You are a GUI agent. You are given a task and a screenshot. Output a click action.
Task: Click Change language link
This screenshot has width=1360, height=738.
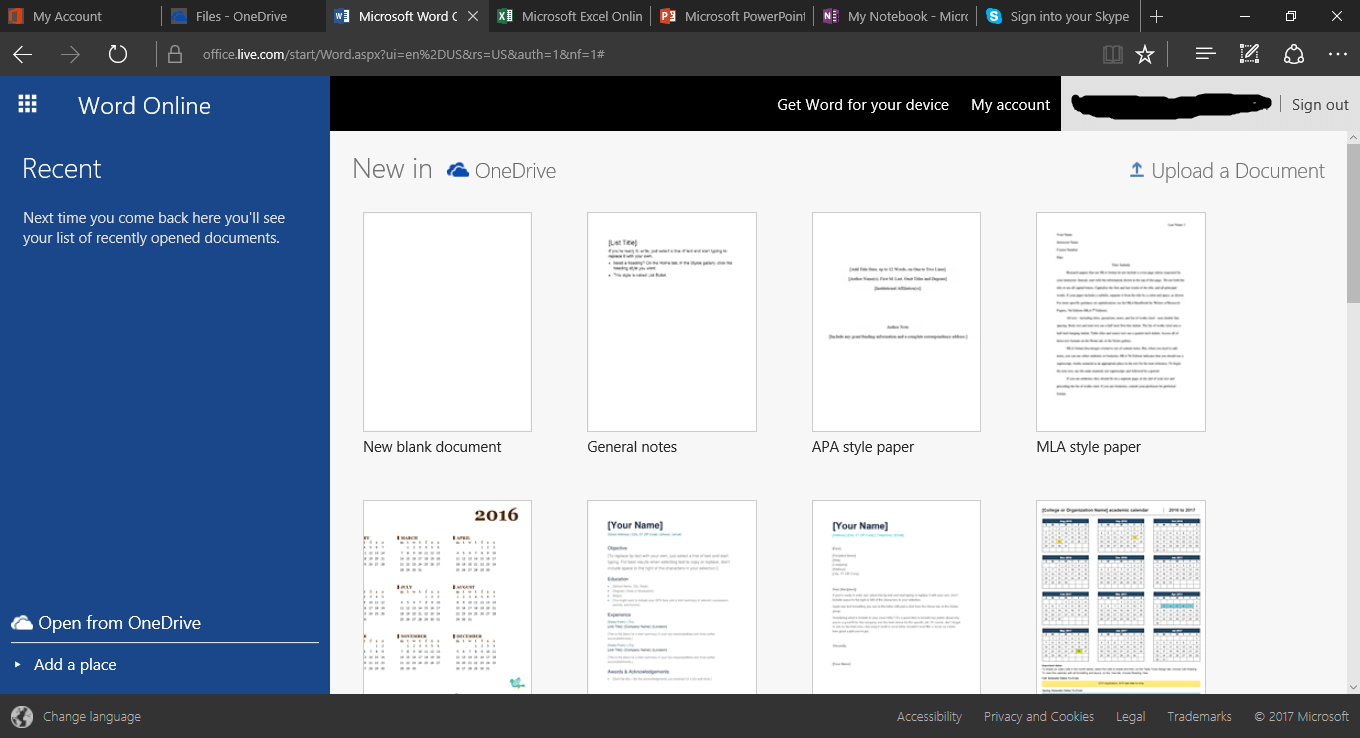coord(92,716)
